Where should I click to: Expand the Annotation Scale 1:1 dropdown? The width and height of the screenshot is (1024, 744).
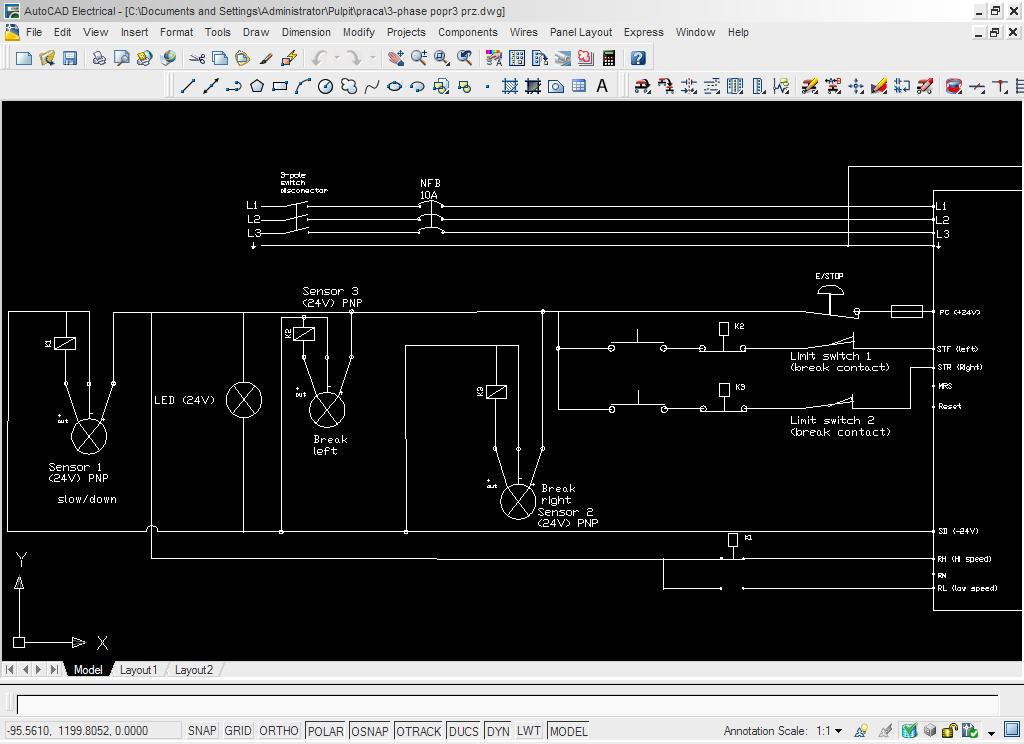click(x=838, y=731)
